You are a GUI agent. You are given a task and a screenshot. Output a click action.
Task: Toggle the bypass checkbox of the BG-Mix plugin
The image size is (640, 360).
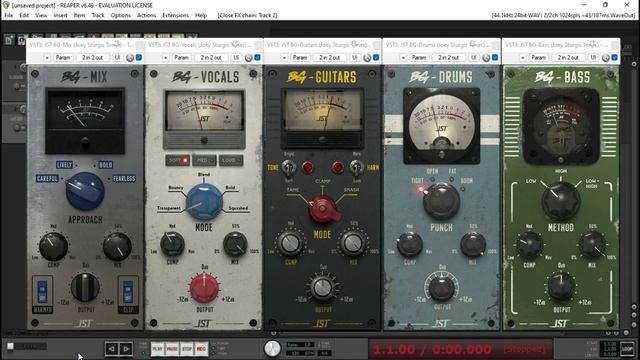(x=139, y=58)
